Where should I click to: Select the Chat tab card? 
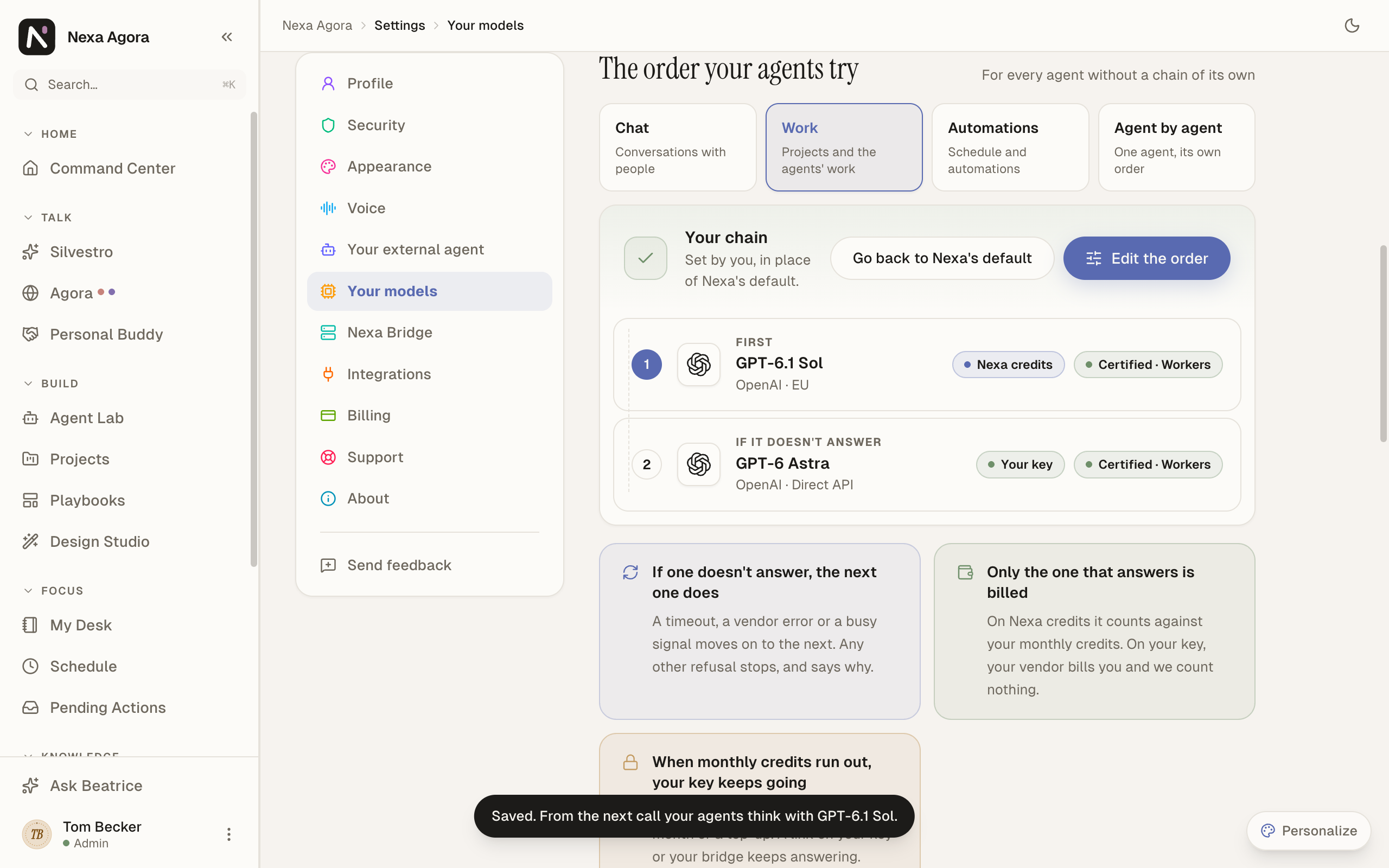click(677, 147)
